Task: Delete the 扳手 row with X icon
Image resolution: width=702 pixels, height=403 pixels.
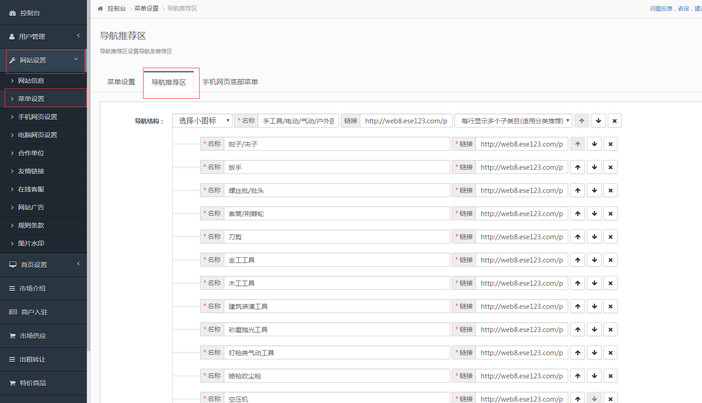Action: click(611, 167)
